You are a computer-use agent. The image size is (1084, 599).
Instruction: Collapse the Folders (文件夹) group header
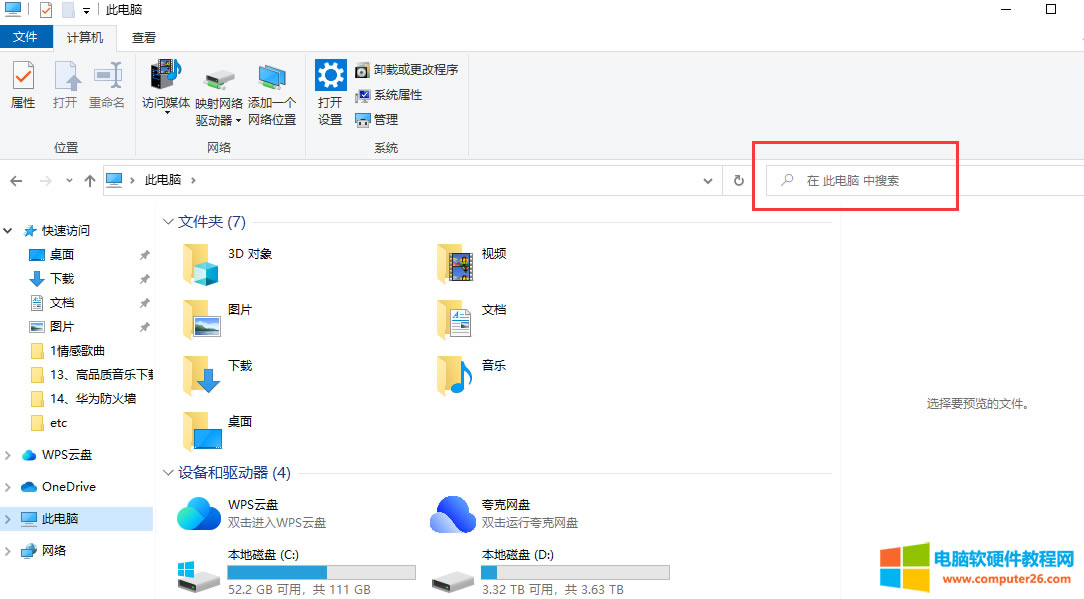168,222
